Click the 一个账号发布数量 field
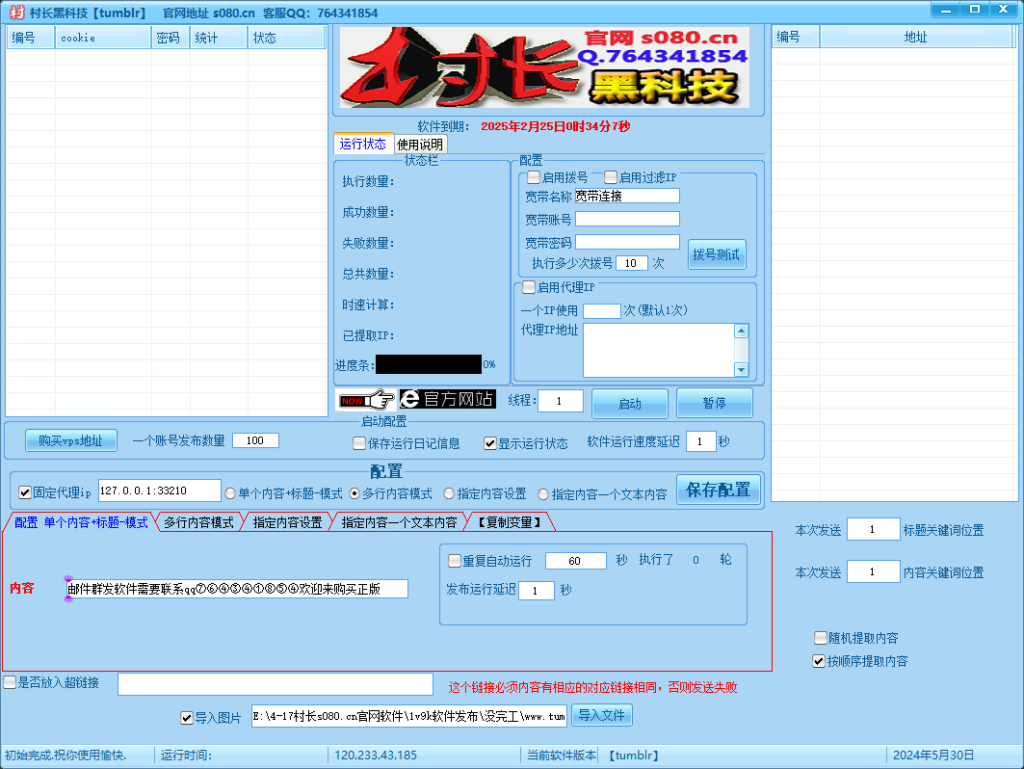This screenshot has height=769, width=1024. point(255,441)
